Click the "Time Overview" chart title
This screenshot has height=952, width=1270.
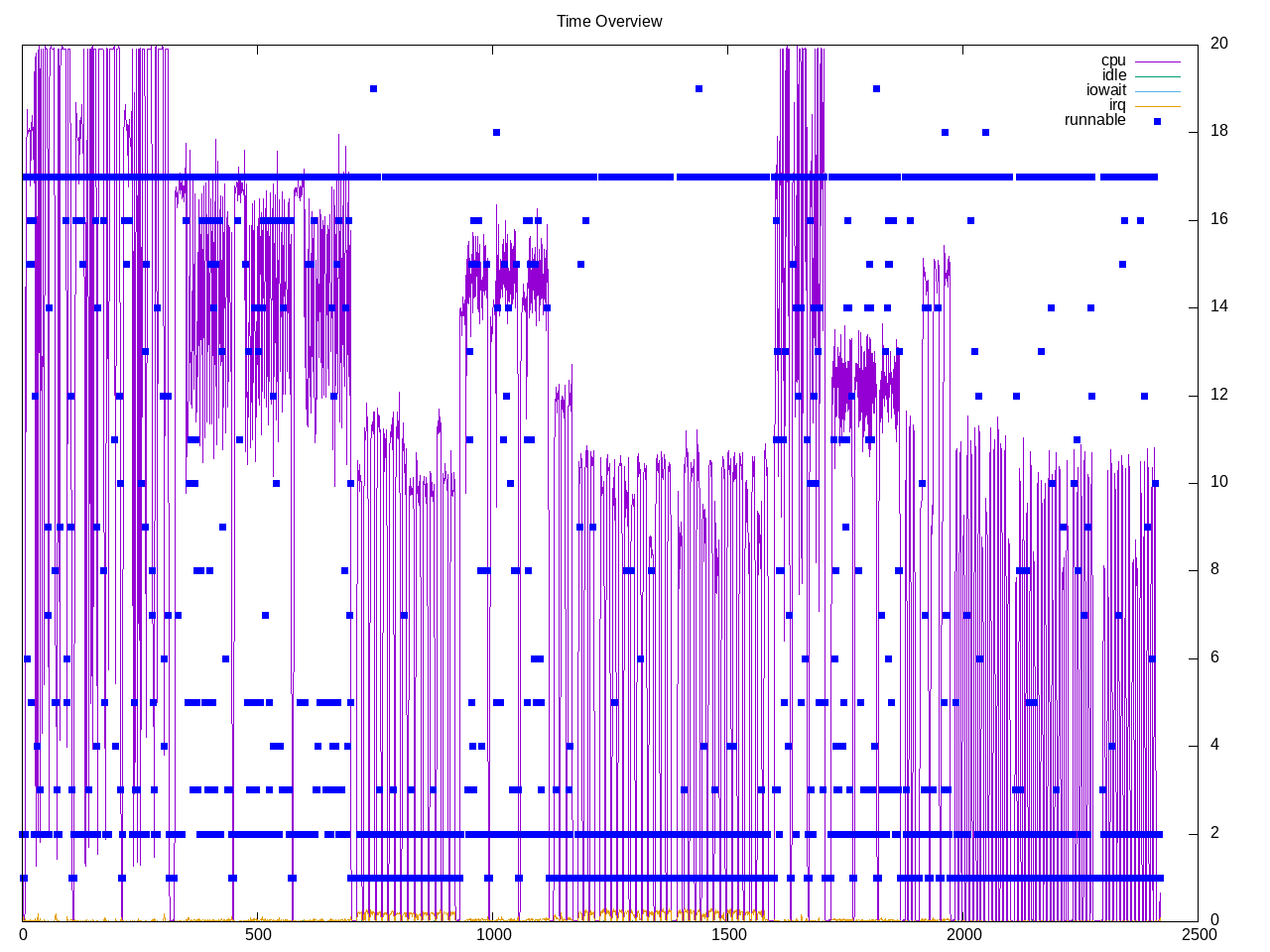click(x=608, y=21)
